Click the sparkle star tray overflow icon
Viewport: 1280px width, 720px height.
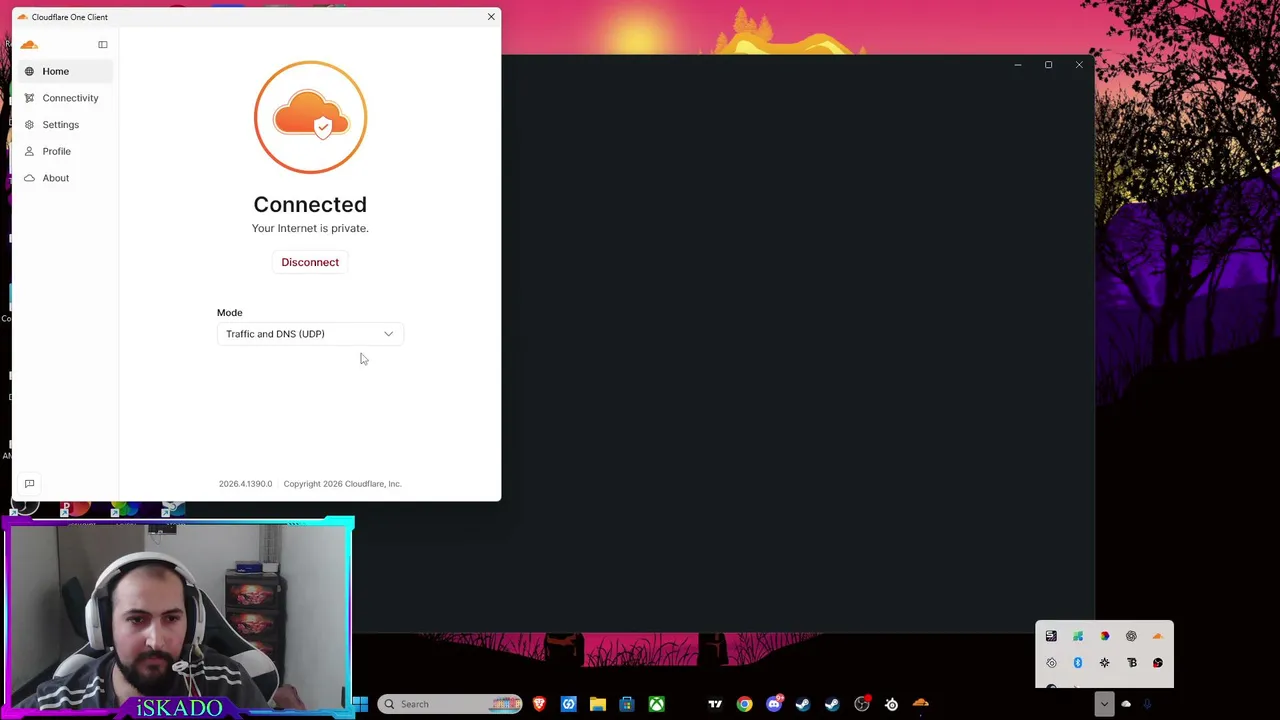point(1104,663)
